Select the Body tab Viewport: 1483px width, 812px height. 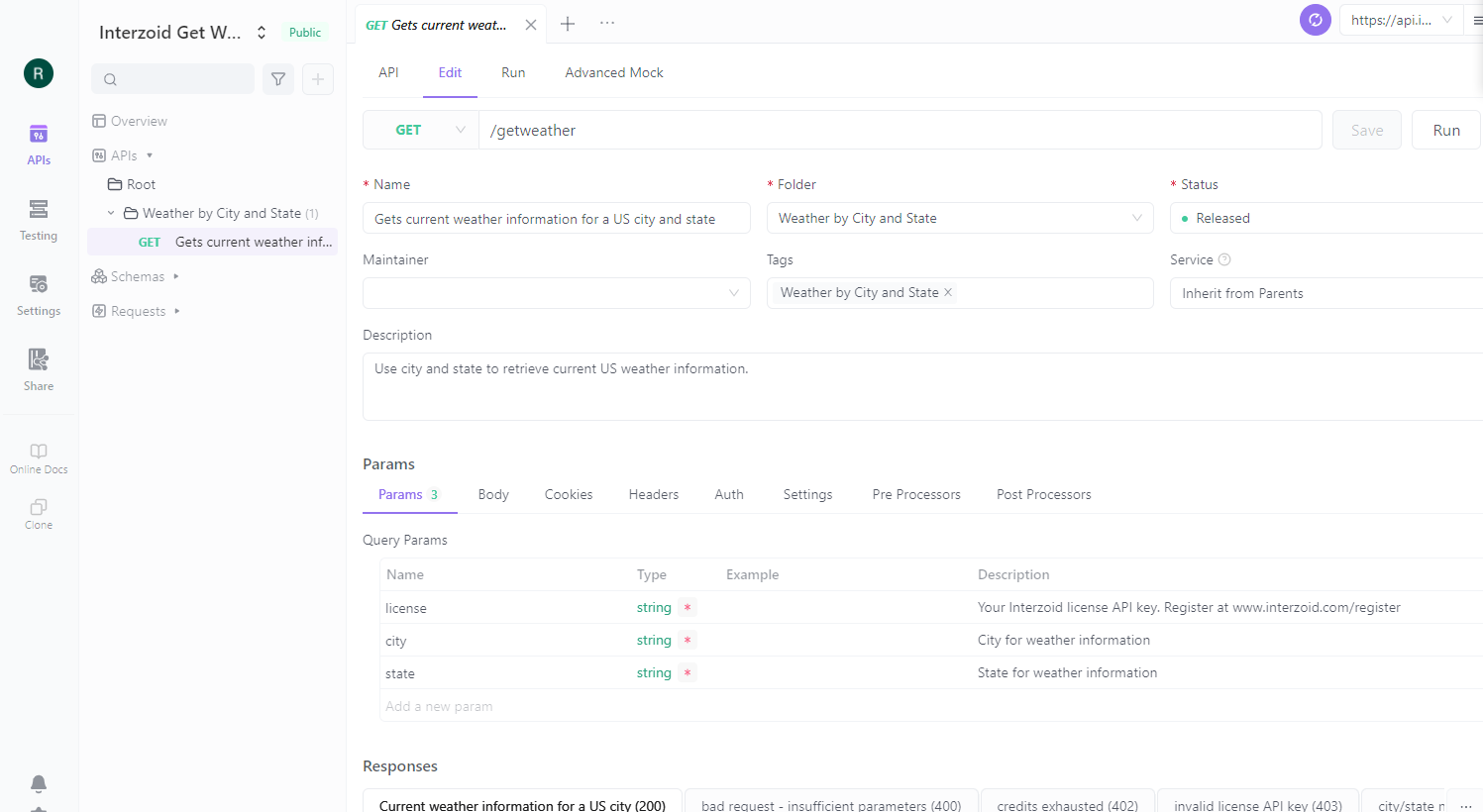pos(493,494)
